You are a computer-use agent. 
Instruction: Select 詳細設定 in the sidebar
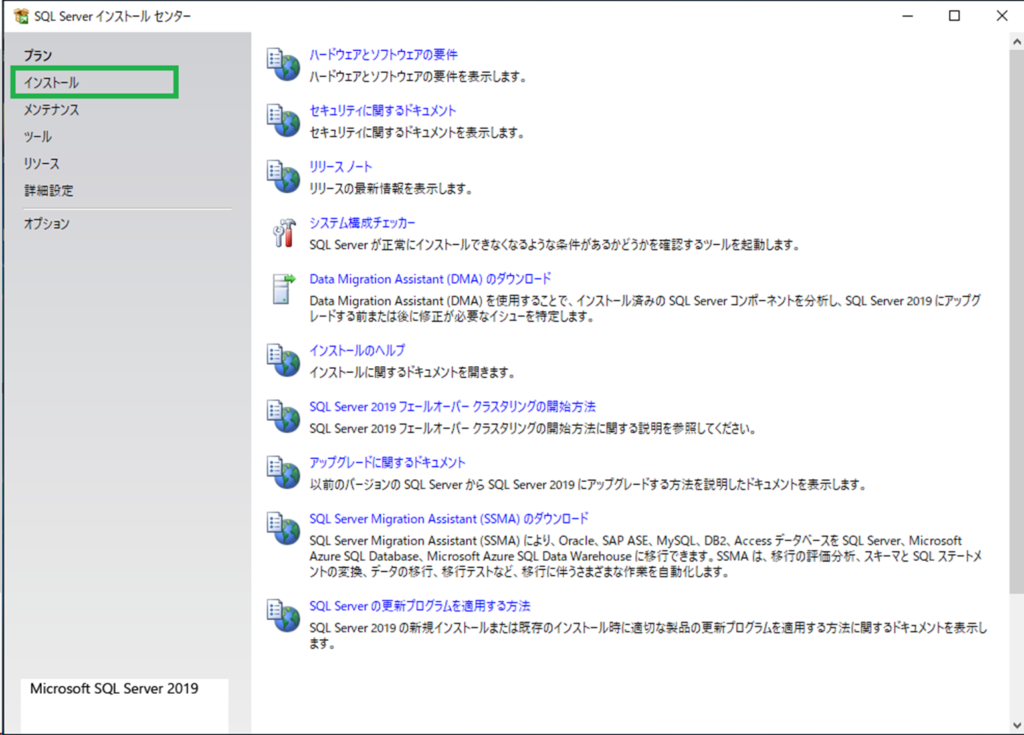pyautogui.click(x=49, y=191)
